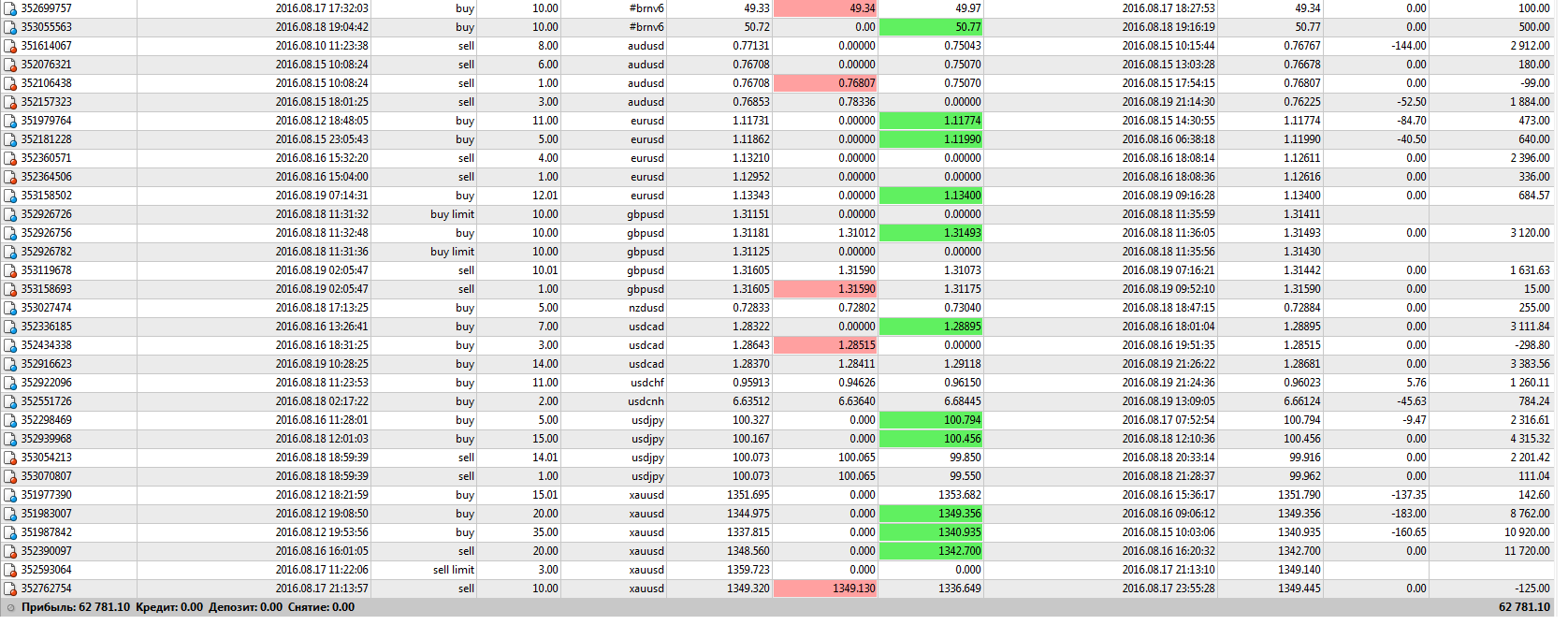Viewport: 1568px width, 625px height.
Task: Pick the order icon of ticket 352106438
Action: tap(10, 83)
